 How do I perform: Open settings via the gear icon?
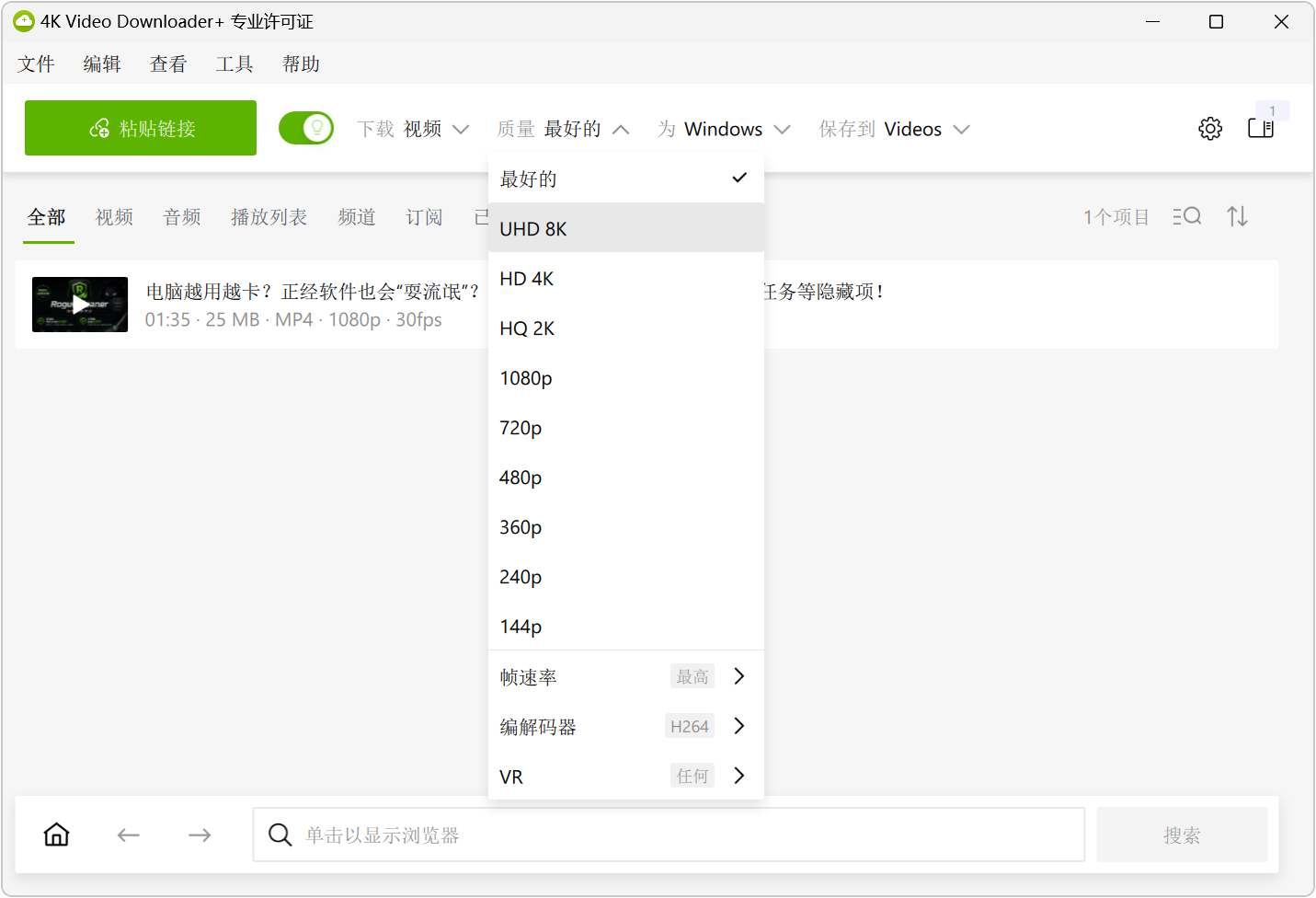(1210, 129)
